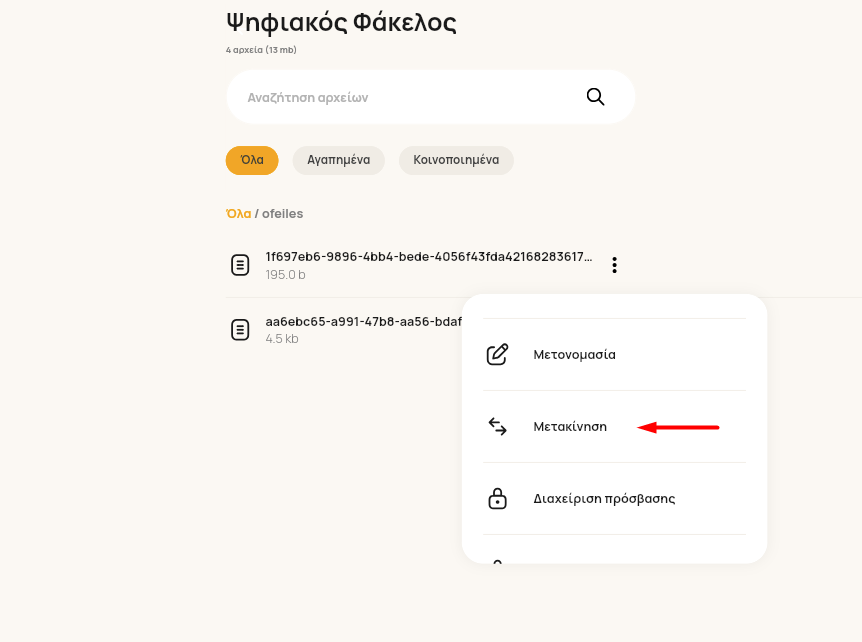Click document icon of the 1f697eb6 file
This screenshot has width=862, height=642.
[240, 265]
